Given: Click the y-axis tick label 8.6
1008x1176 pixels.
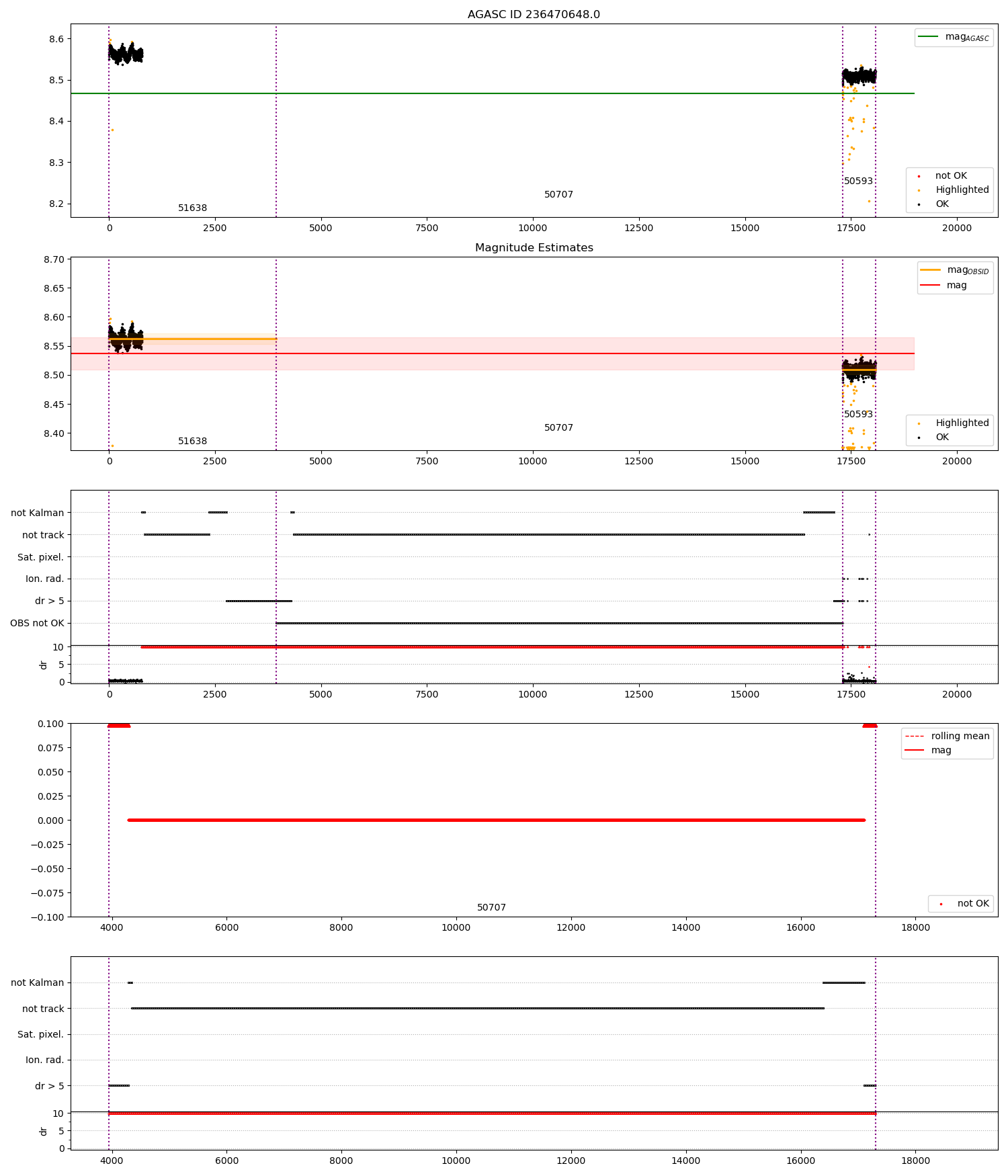Looking at the screenshot, I should (56, 39).
